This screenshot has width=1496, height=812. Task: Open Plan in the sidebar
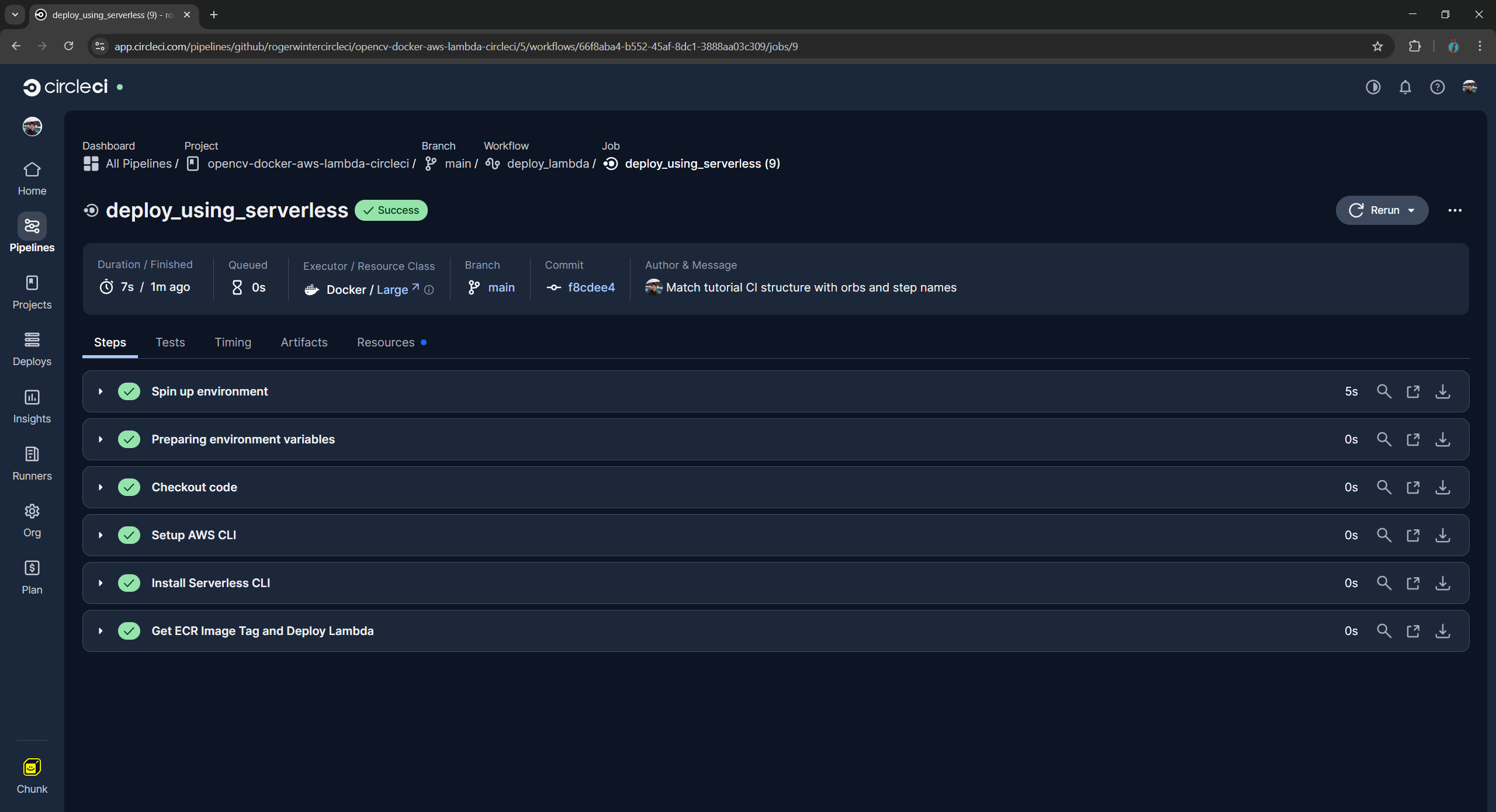point(32,578)
